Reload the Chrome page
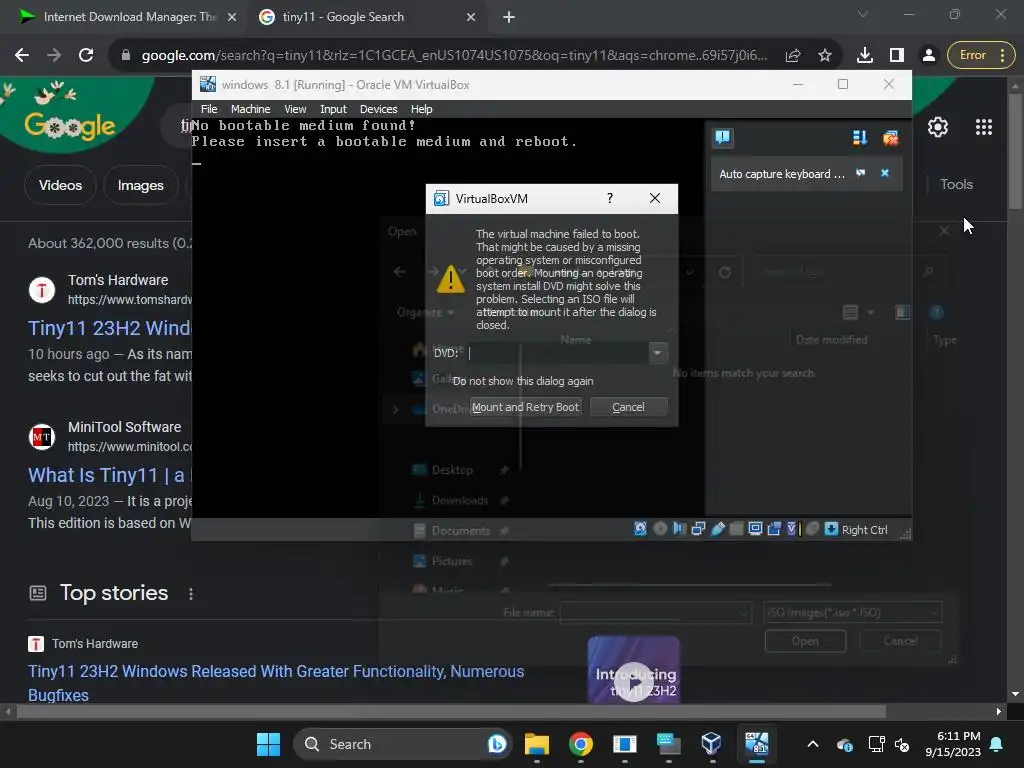The width and height of the screenshot is (1024, 768). coord(86,56)
